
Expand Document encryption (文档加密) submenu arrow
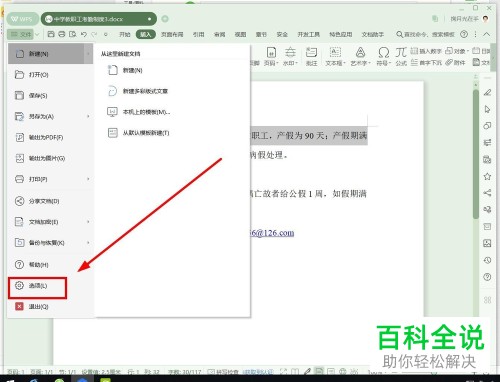point(88,222)
